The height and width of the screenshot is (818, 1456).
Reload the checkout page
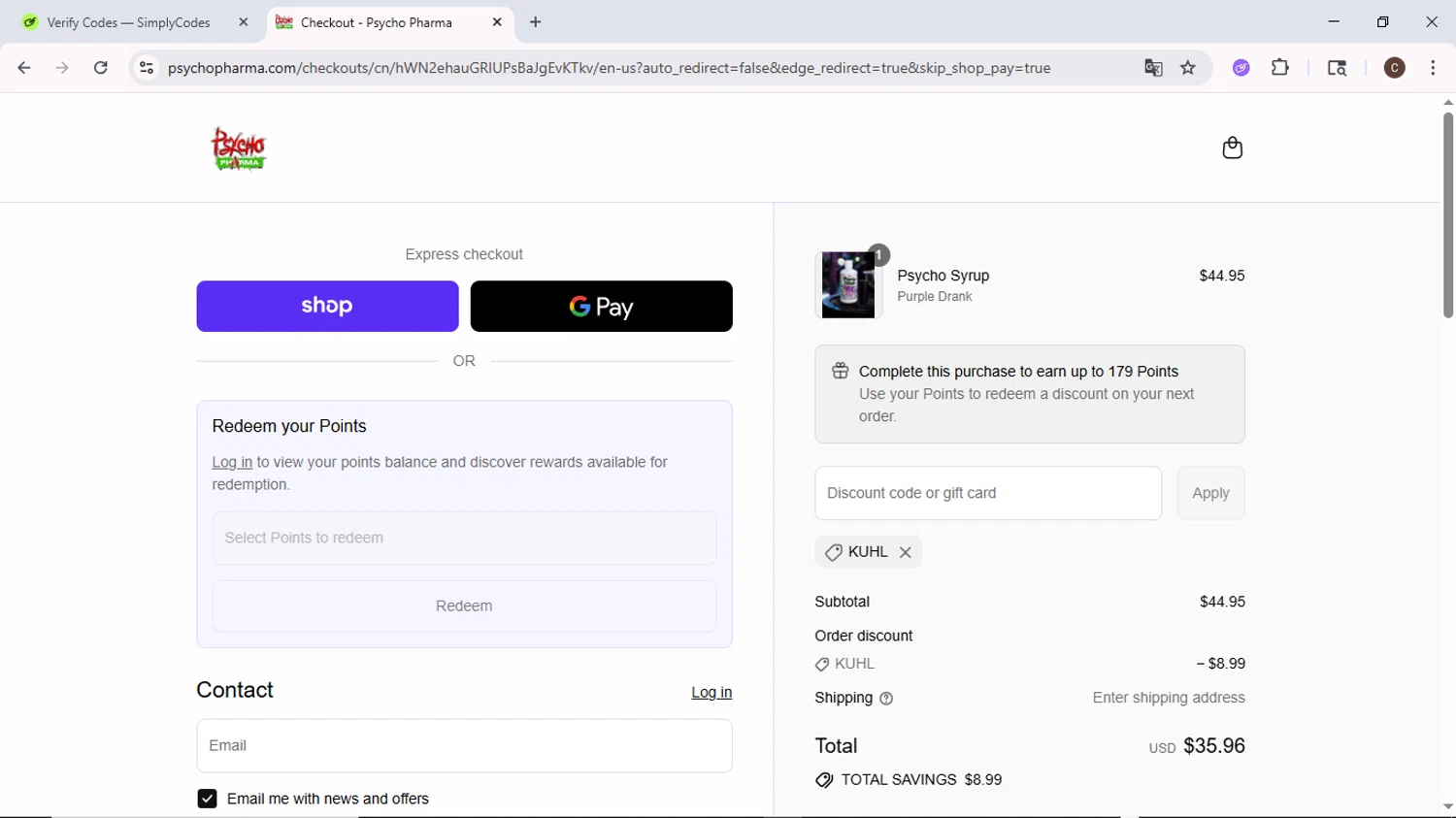pyautogui.click(x=101, y=68)
